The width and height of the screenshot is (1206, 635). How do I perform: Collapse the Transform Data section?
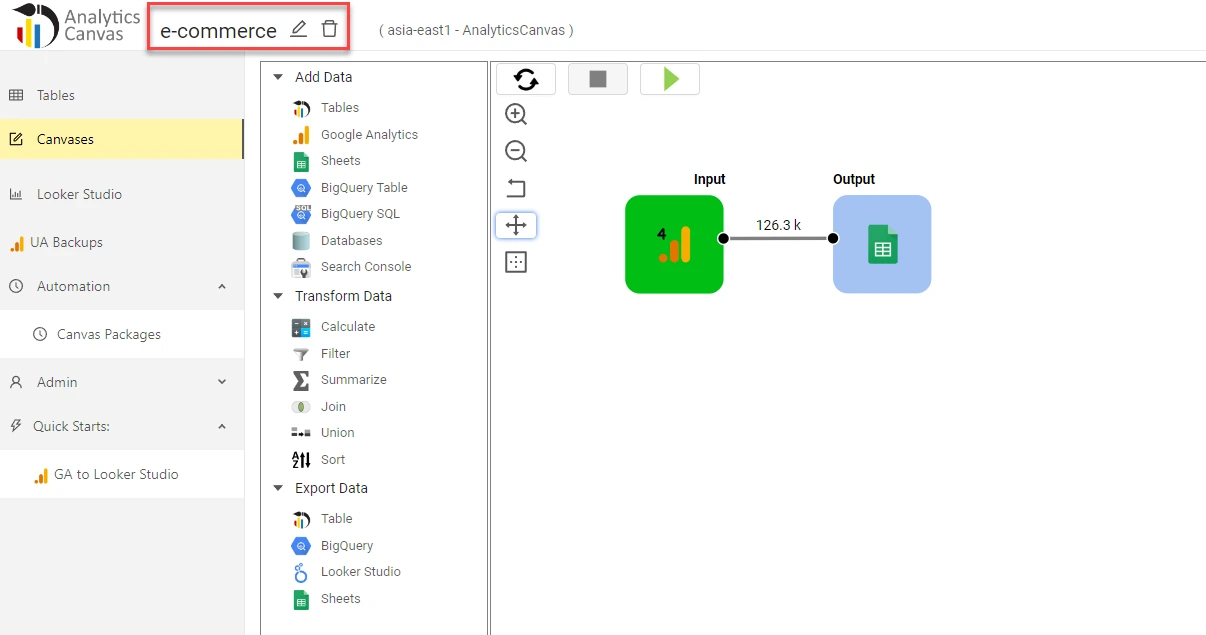click(x=278, y=296)
